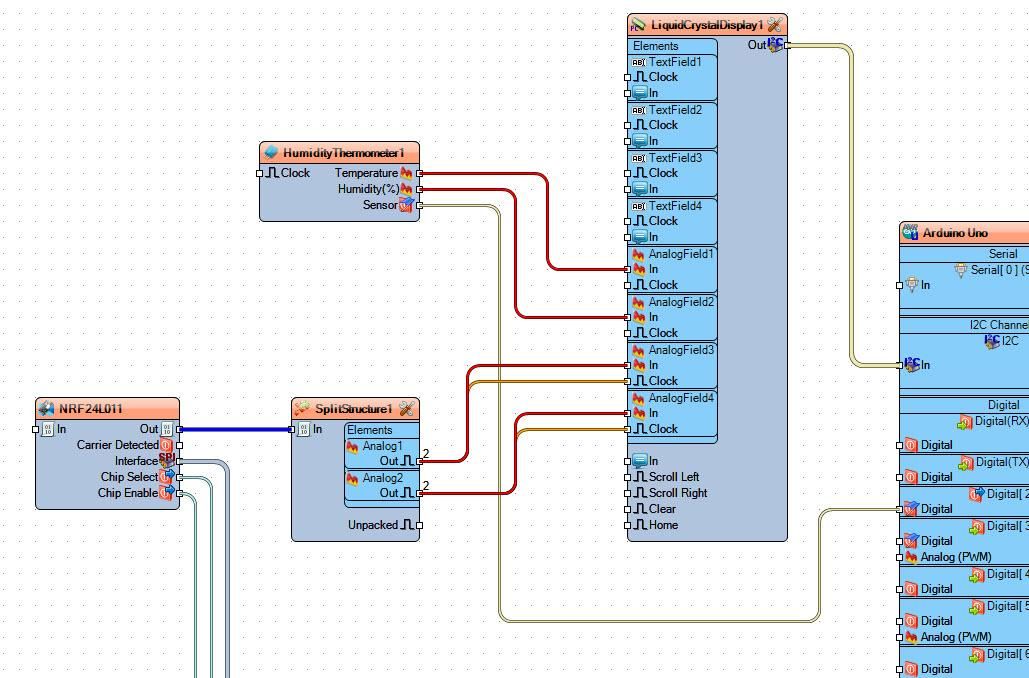Viewport: 1029px width, 678px height.
Task: Click the Unpacked output pin of SplitStructure1
Action: (419, 525)
